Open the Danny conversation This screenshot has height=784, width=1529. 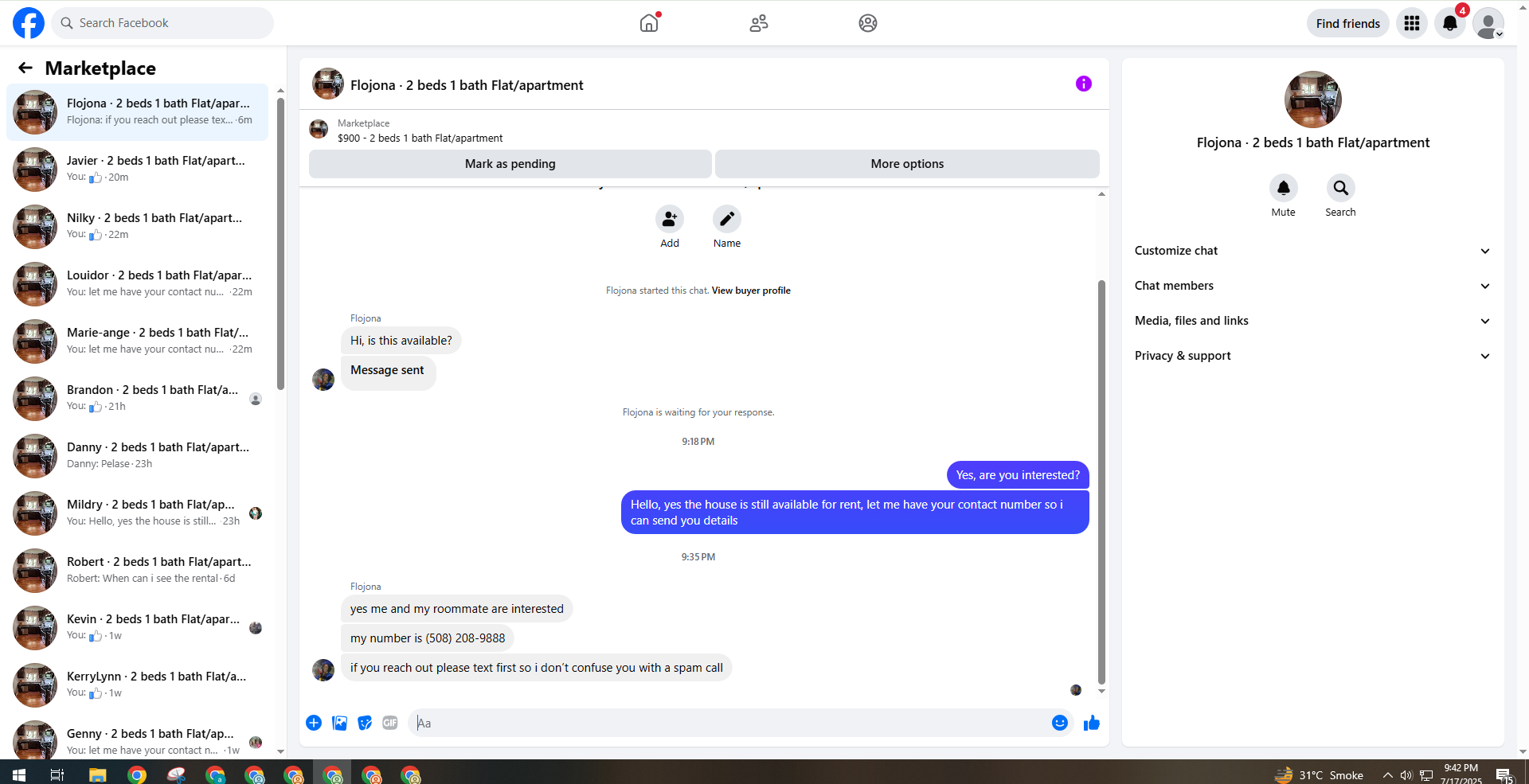coord(137,456)
